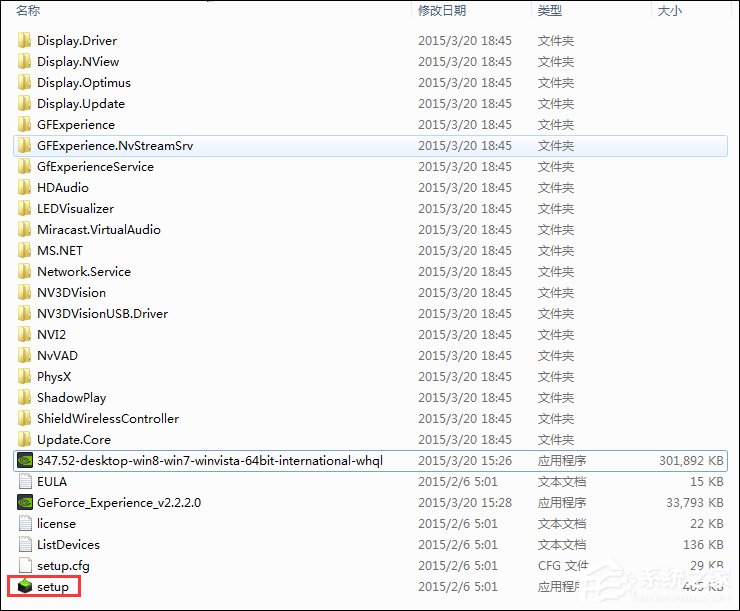Click the Display.Optimus folder icon

(x=25, y=83)
